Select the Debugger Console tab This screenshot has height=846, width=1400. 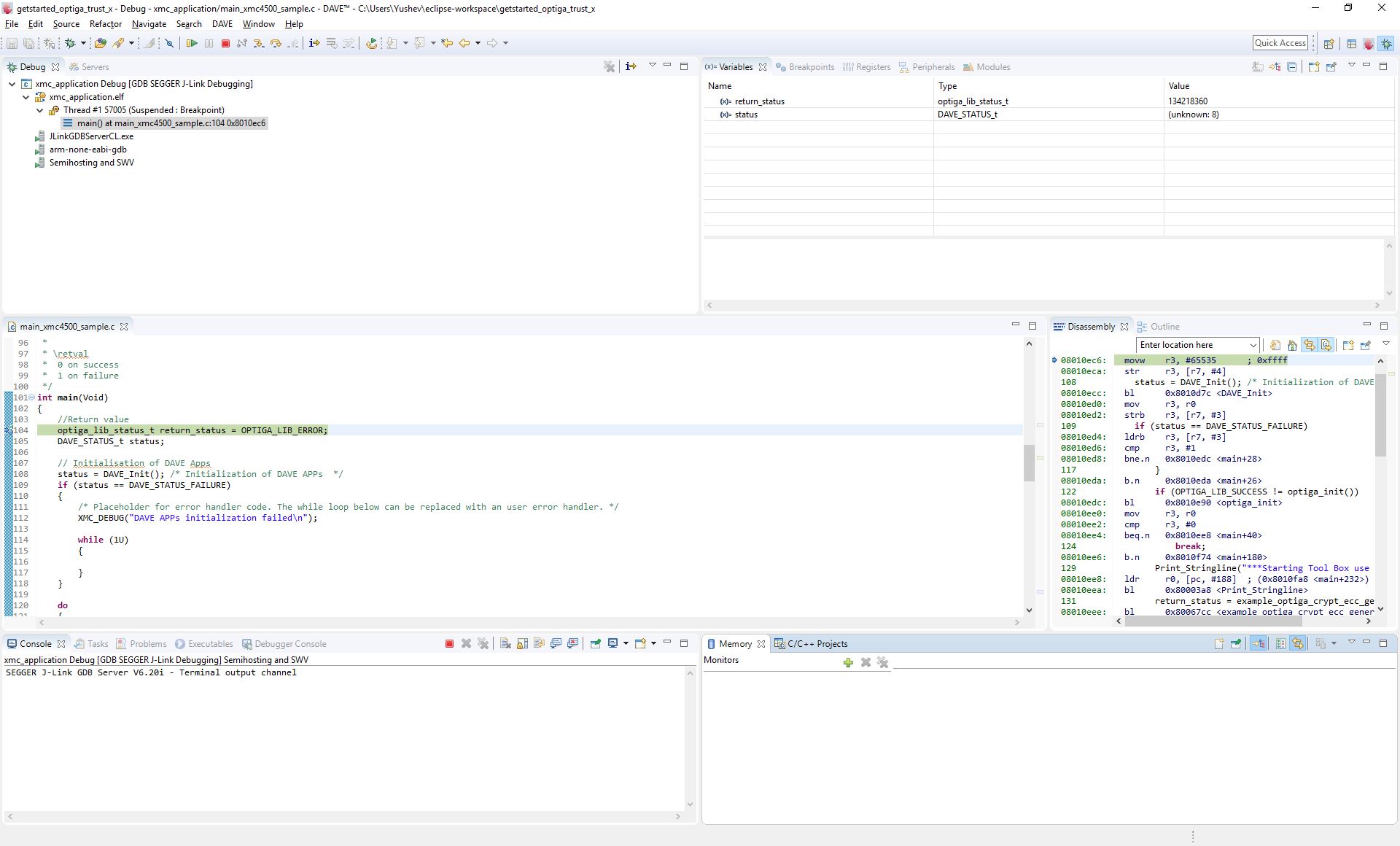click(x=289, y=644)
